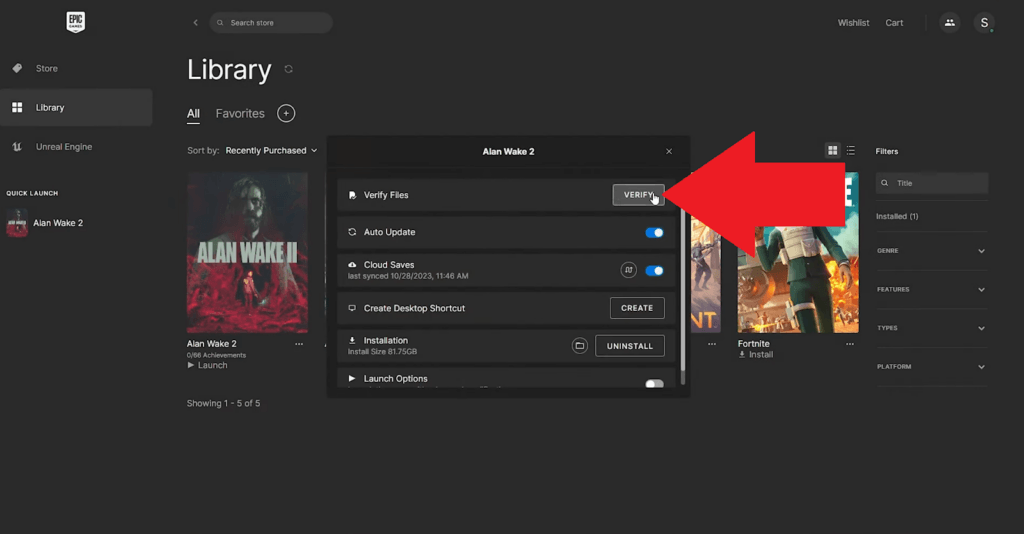Screen dimensions: 1024x534
Task: Click the Cloud Saves cloud icon
Action: click(x=352, y=265)
